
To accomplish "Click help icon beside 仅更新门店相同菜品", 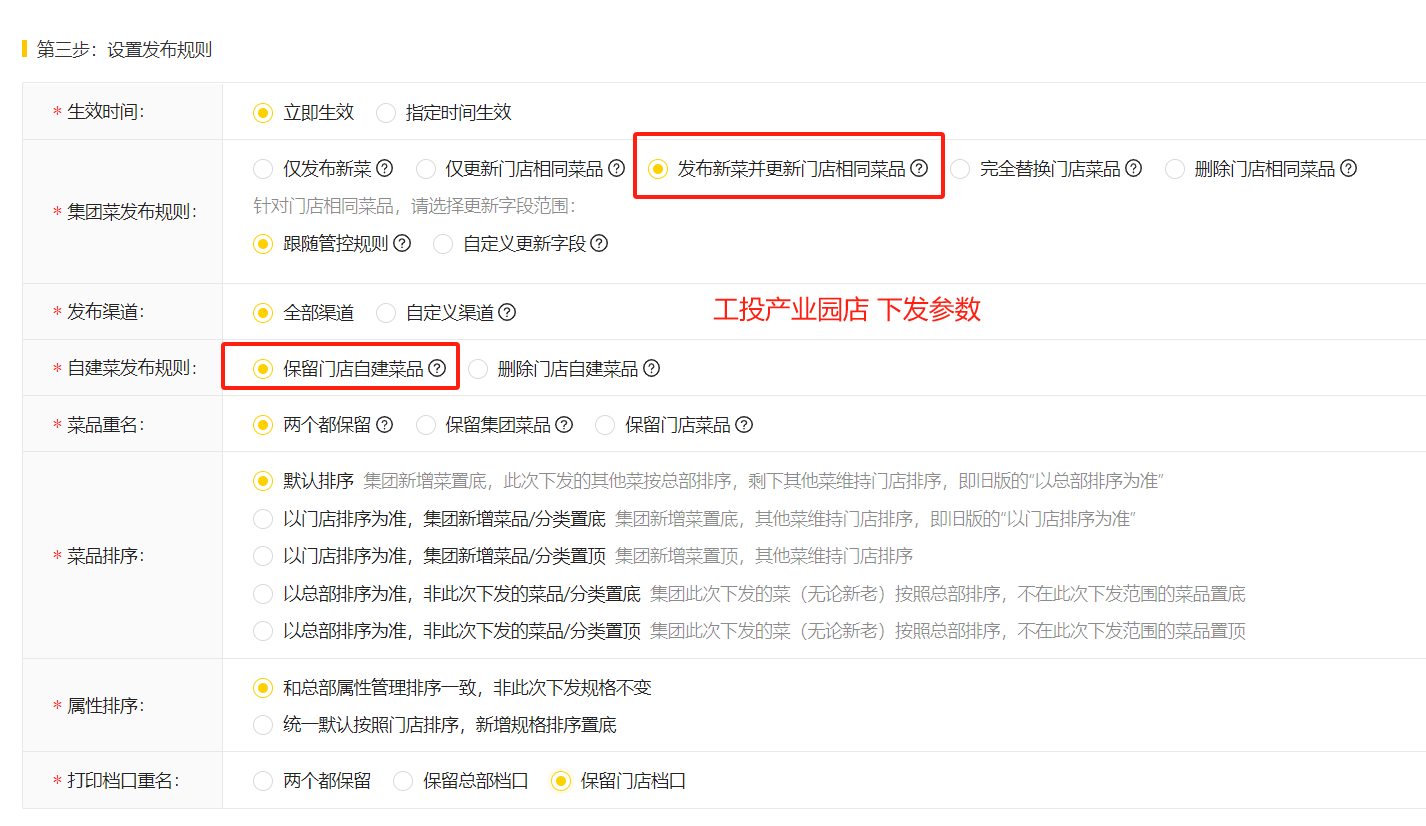I will 616,169.
